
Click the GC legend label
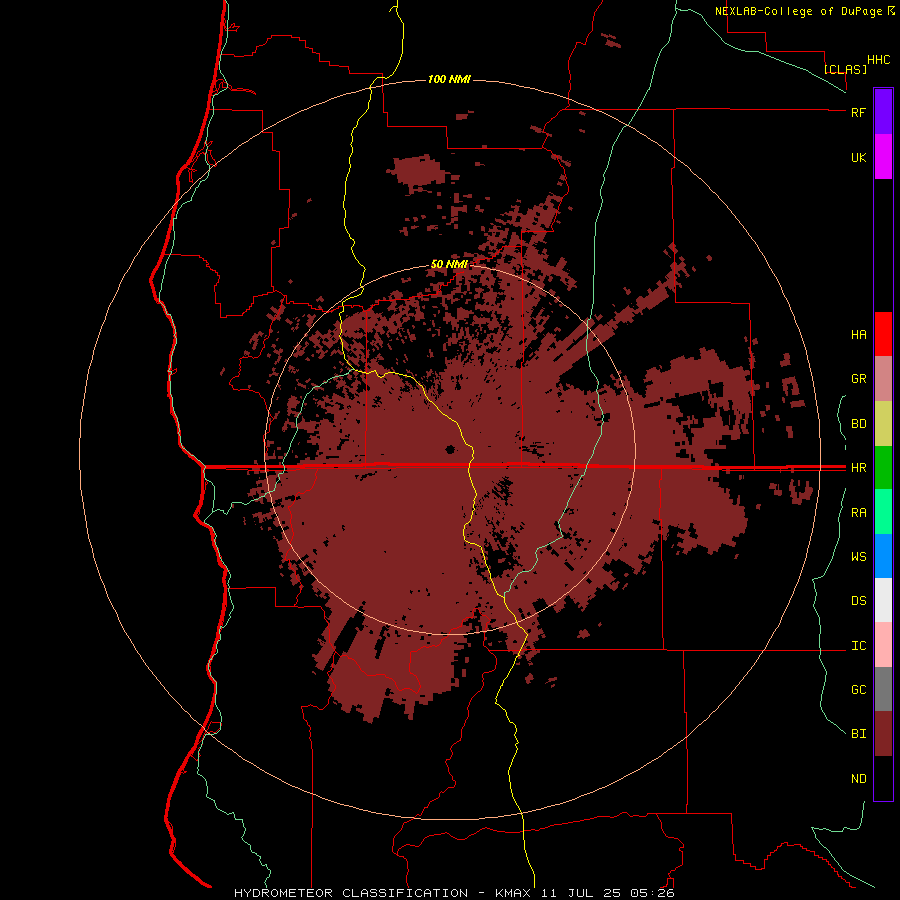point(858,689)
